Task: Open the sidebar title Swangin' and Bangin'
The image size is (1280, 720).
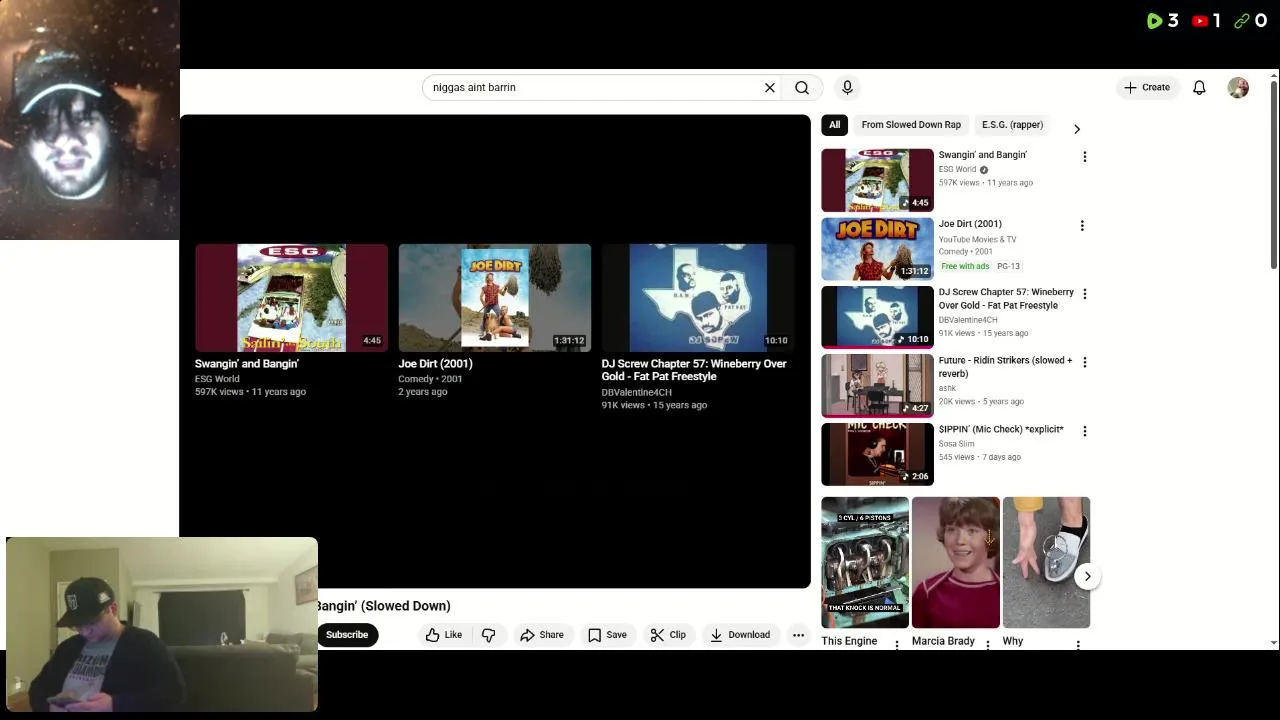Action: click(982, 155)
